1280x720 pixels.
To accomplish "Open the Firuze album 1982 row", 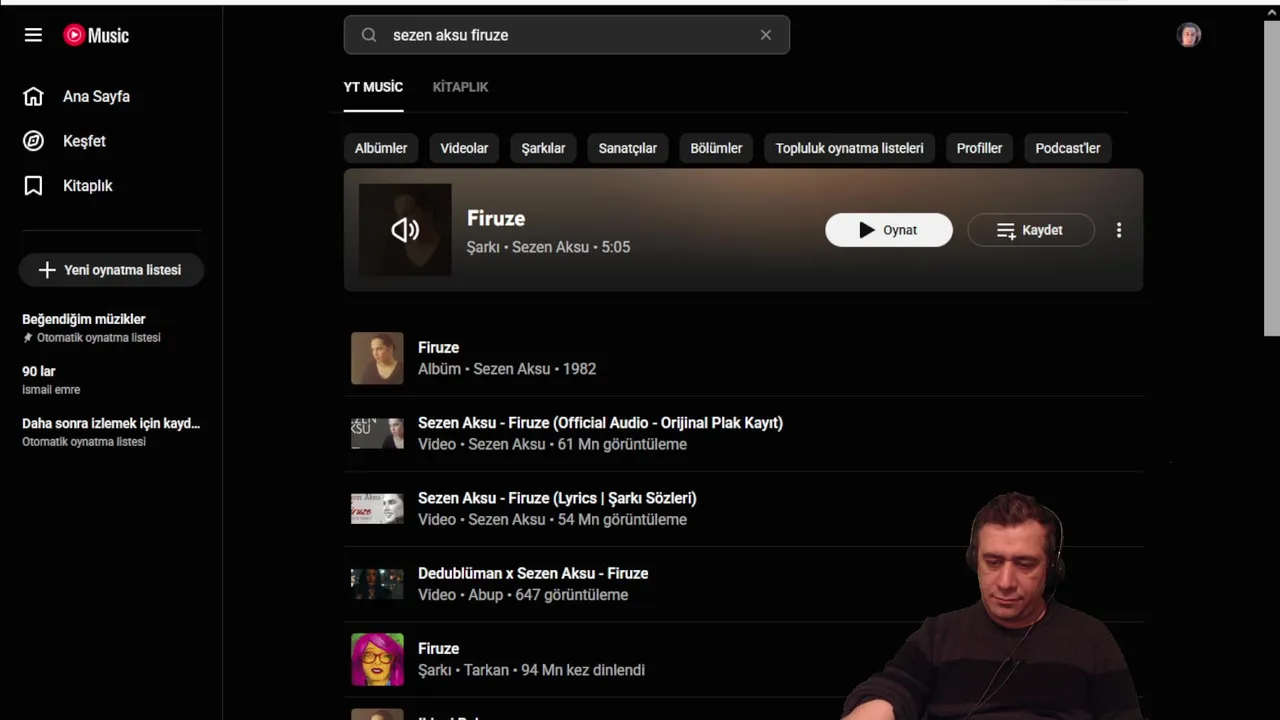I will click(x=743, y=358).
